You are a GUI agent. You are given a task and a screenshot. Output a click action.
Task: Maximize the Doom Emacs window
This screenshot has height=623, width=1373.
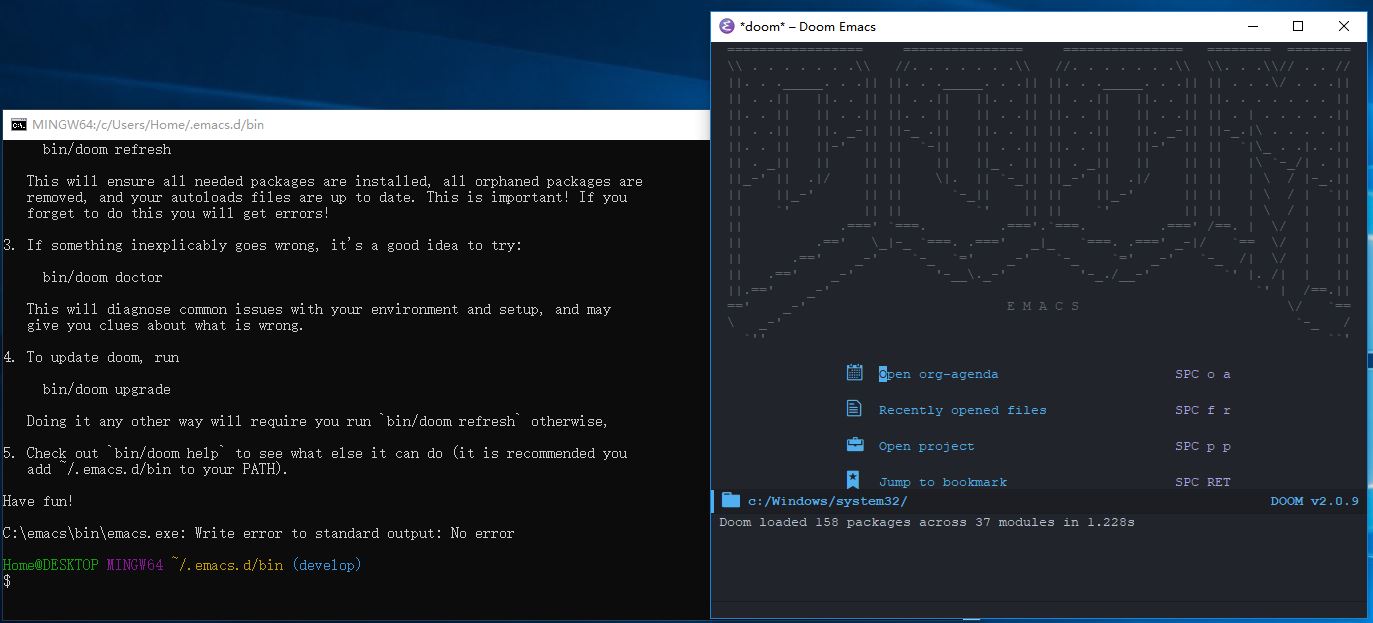[1298, 26]
